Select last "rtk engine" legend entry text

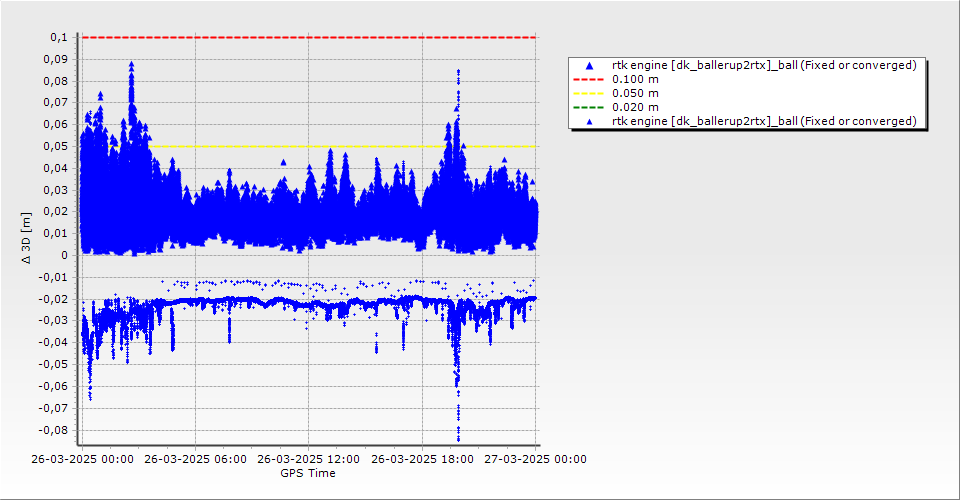click(x=764, y=121)
